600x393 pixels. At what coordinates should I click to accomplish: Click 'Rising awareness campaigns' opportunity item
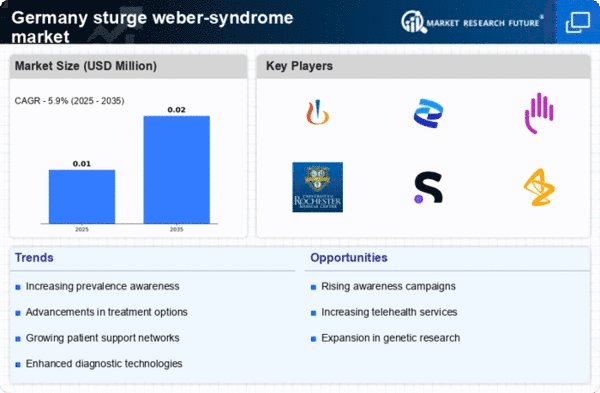(388, 286)
